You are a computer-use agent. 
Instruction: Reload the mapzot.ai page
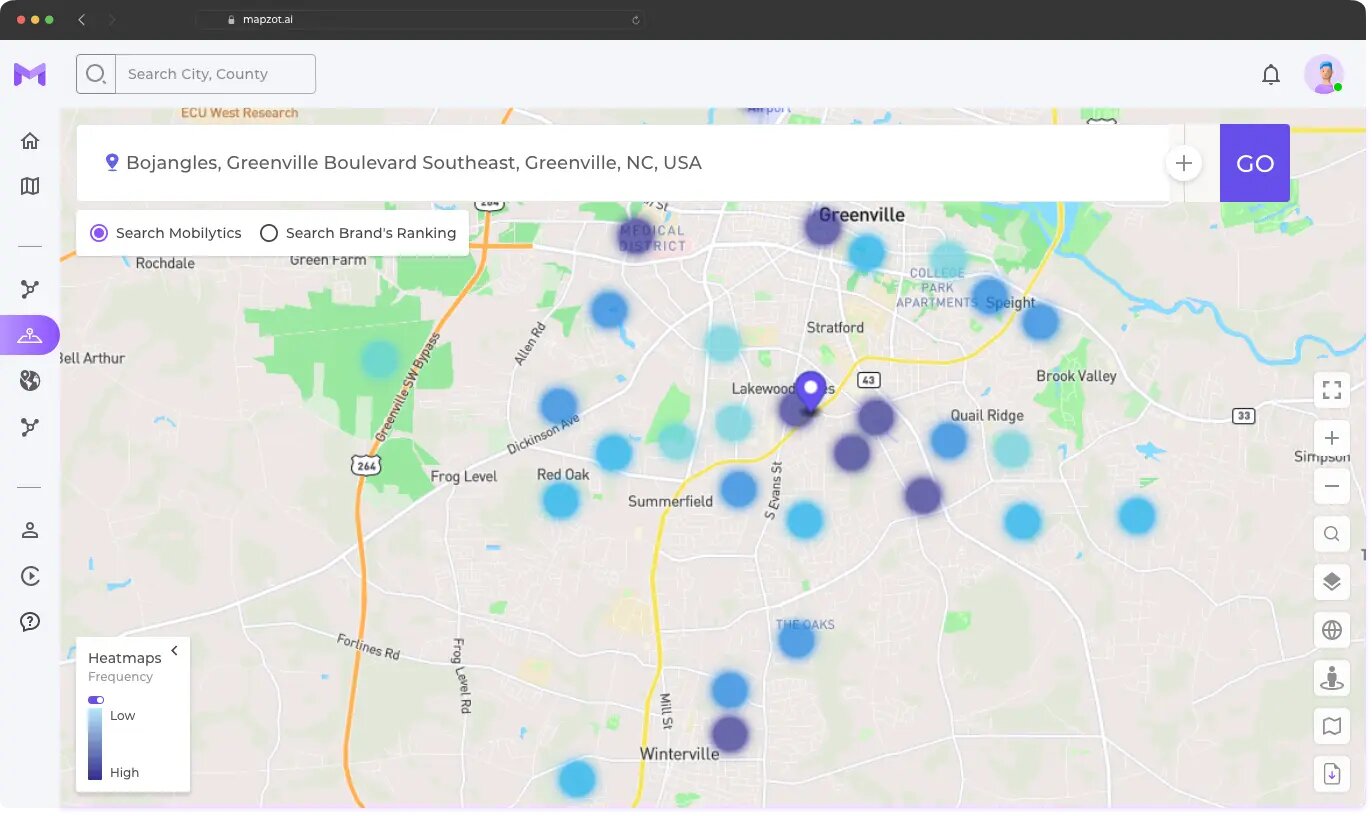point(636,19)
